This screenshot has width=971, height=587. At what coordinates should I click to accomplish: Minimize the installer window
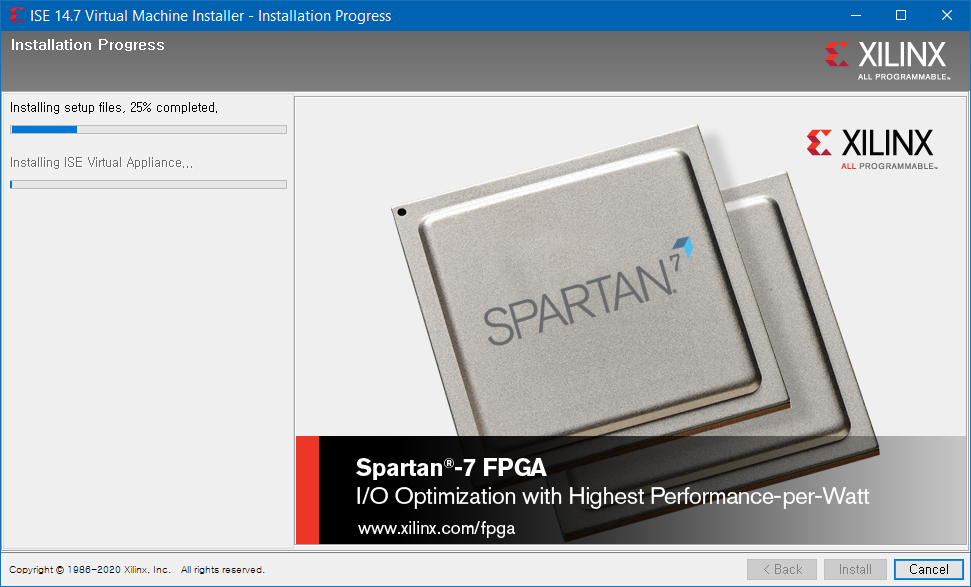pyautogui.click(x=856, y=15)
